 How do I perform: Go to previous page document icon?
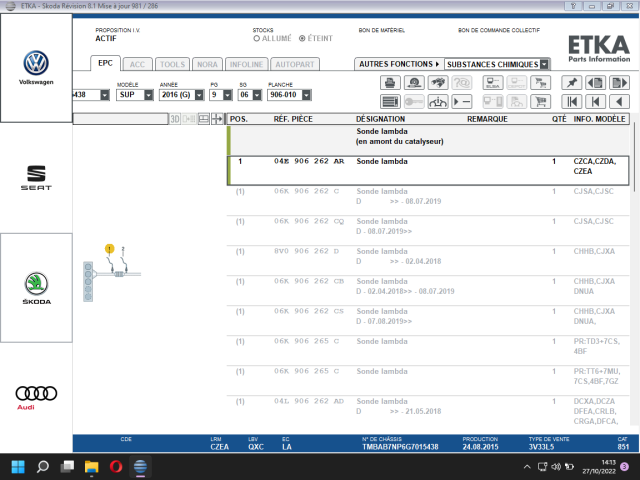[595, 83]
